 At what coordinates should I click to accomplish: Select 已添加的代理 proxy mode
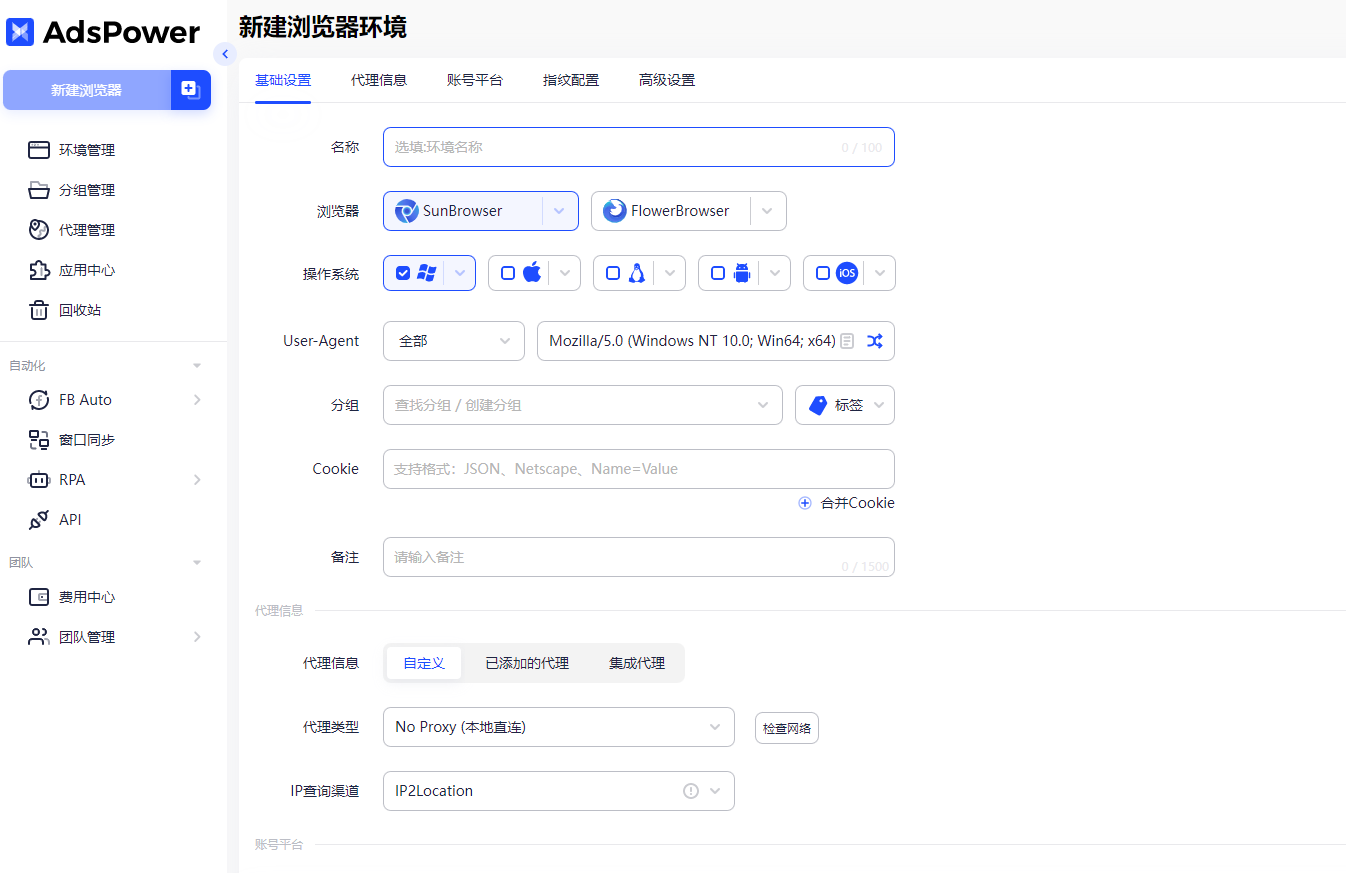point(527,663)
